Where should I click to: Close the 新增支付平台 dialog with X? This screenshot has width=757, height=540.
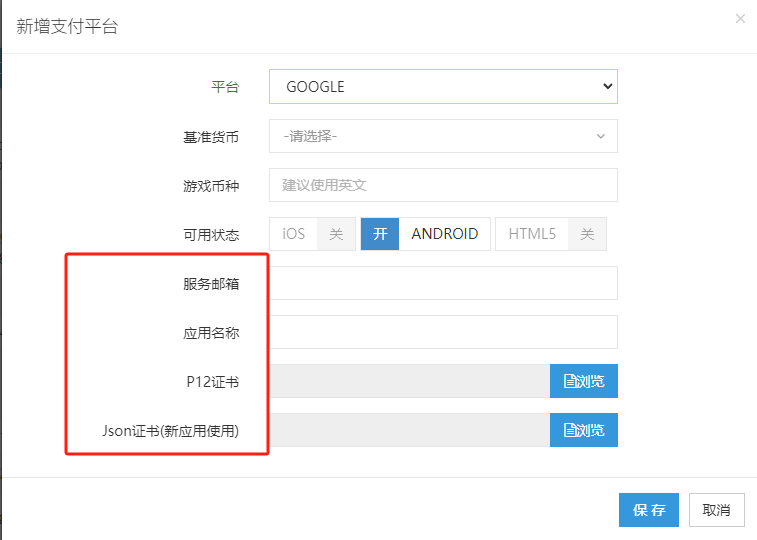[x=740, y=19]
